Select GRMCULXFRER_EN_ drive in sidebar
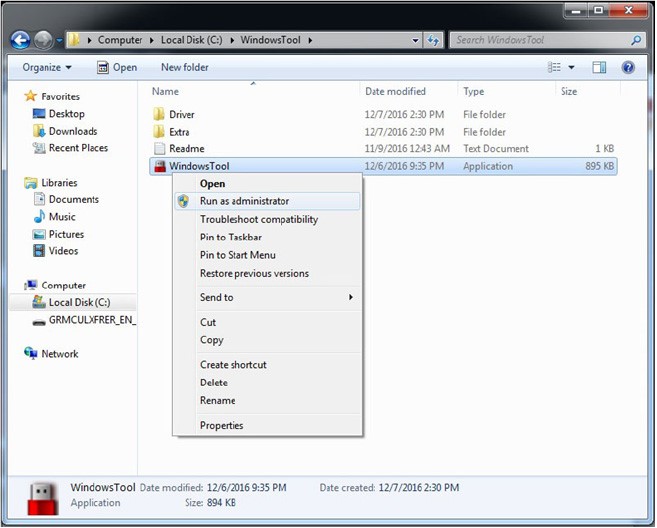This screenshot has height=528, width=657. click(x=84, y=321)
